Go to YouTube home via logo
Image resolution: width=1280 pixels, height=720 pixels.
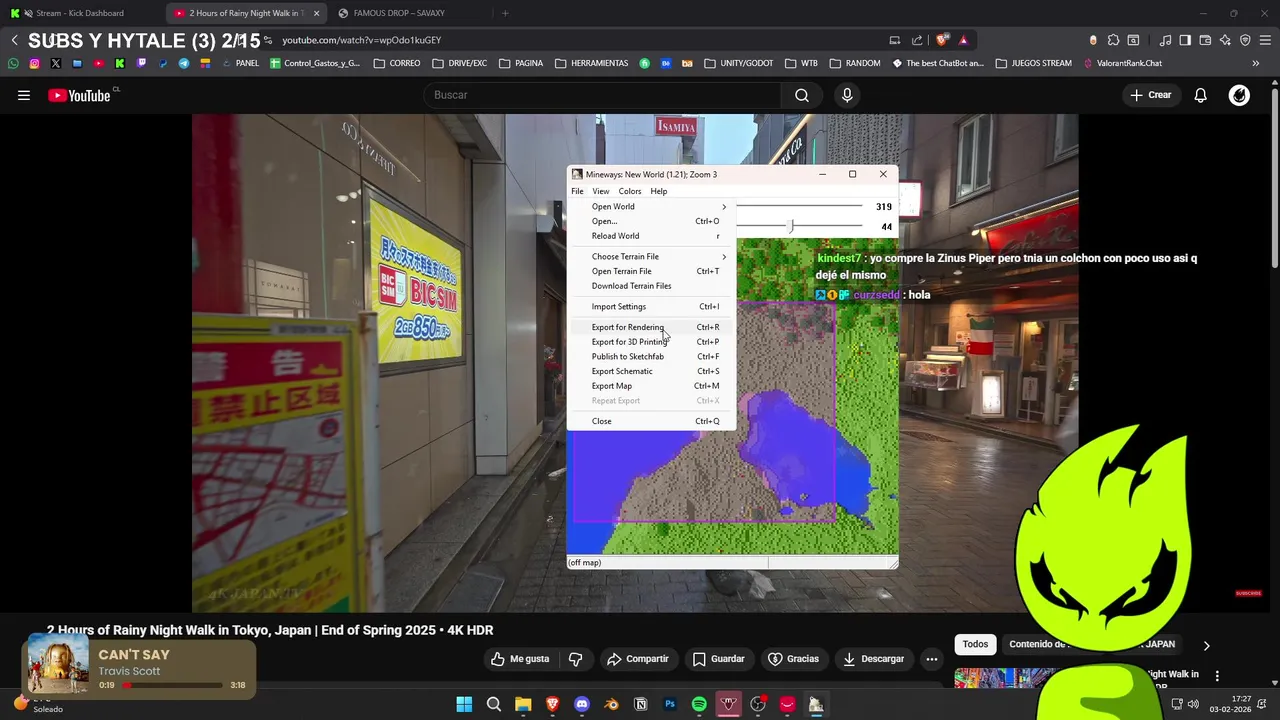click(79, 95)
